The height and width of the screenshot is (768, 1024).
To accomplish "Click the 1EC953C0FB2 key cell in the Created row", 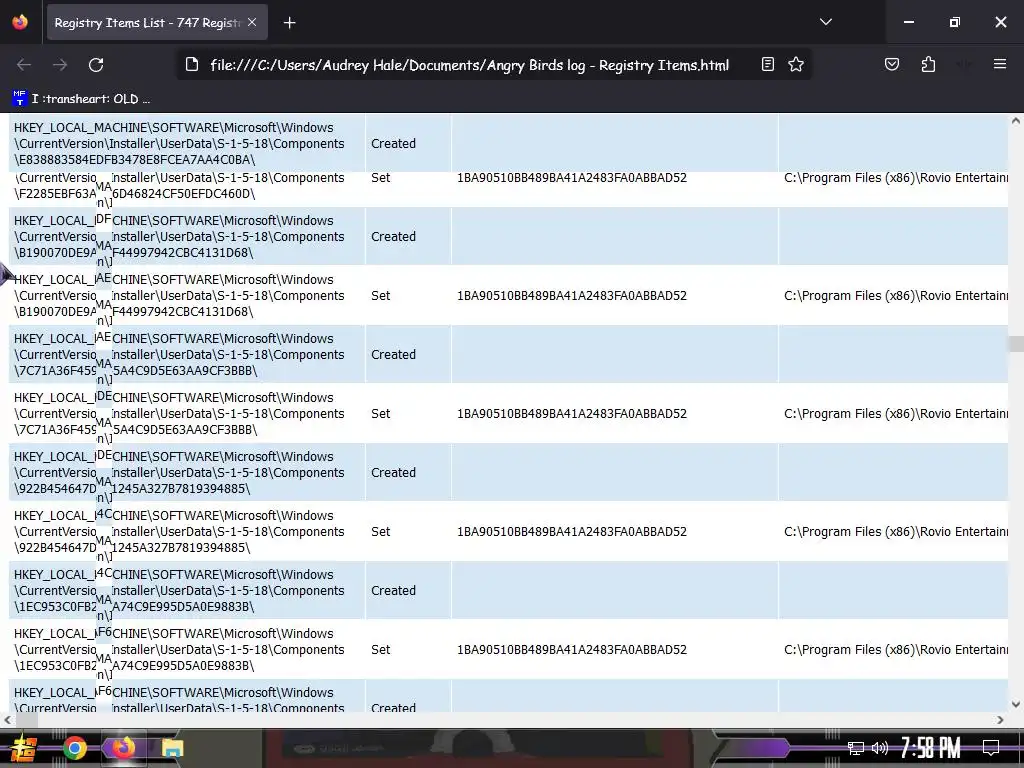I will click(187, 590).
